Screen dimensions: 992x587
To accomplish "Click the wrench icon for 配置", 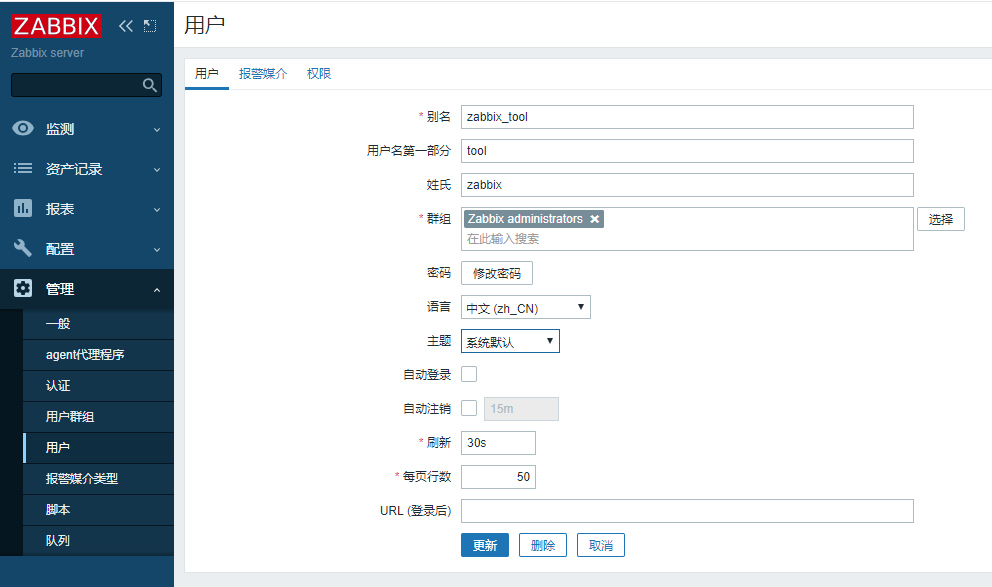I will click(x=23, y=248).
